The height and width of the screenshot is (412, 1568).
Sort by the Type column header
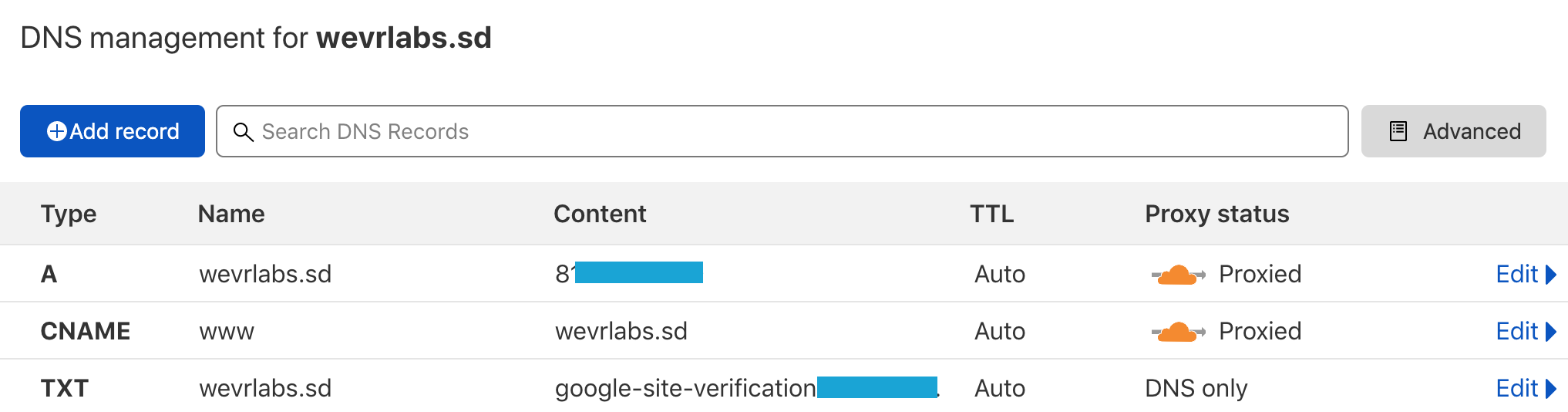tap(69, 214)
